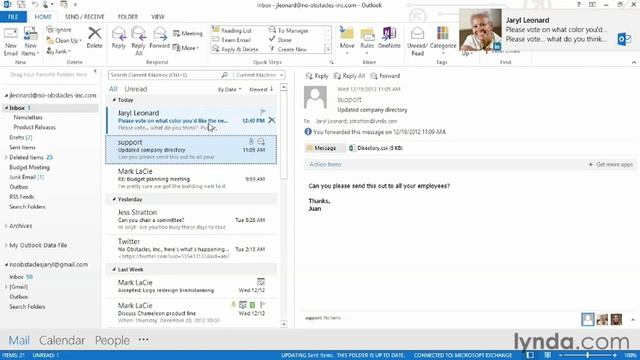Screen dimensions: 640x360
Task: Adjust the zoom slider
Action: point(588,356)
